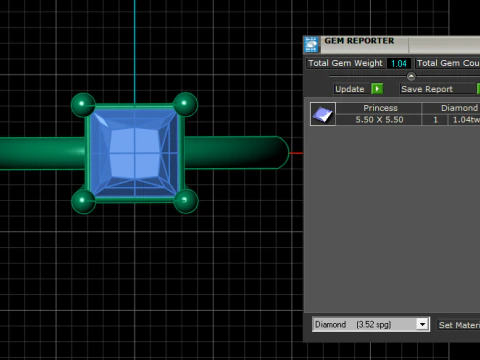This screenshot has height=360, width=480.
Task: Click the 1.04tw weight cell
Action: click(464, 120)
